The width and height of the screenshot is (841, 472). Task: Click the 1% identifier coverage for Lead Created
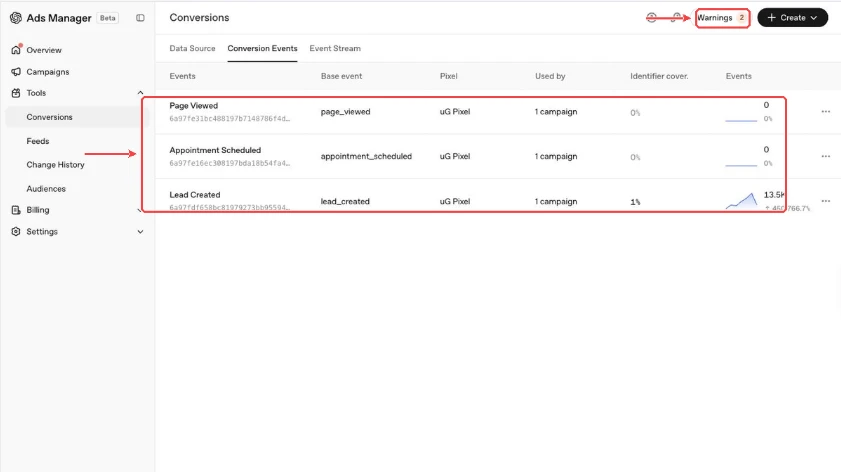[x=635, y=202]
